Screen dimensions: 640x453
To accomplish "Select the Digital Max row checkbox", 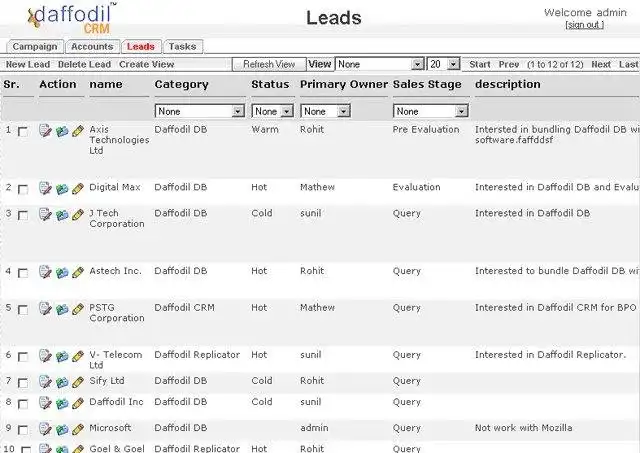I will pos(23,190).
